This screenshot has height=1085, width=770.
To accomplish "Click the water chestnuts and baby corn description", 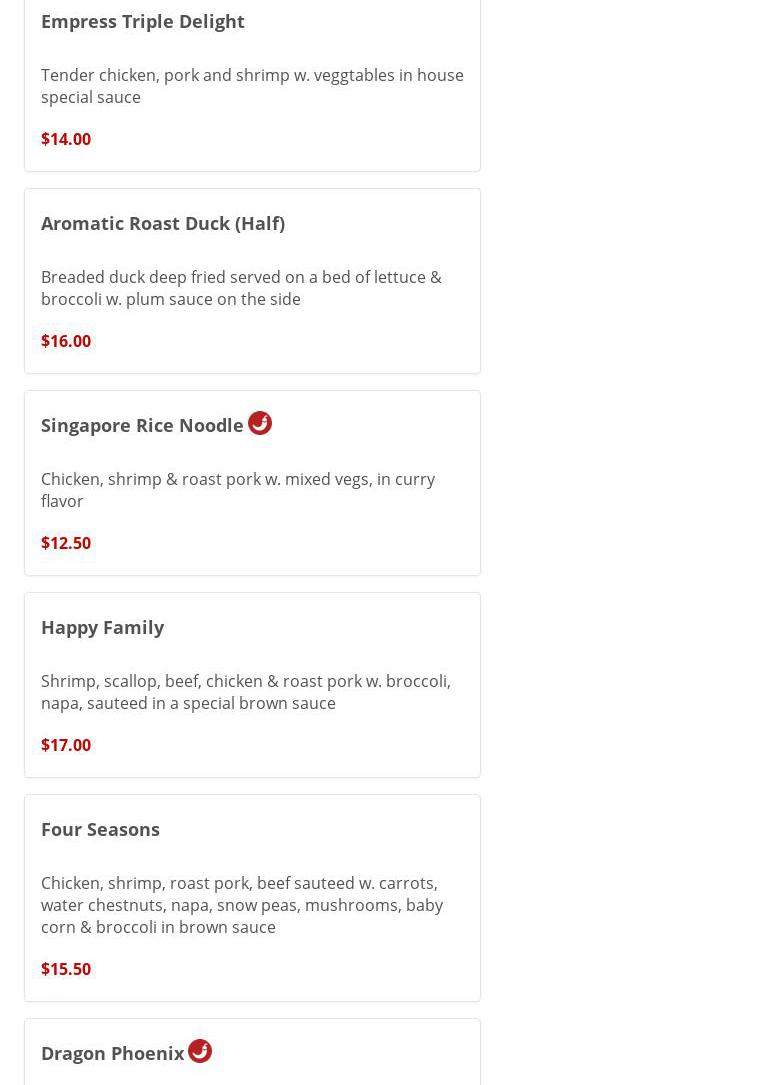I will [x=242, y=905].
